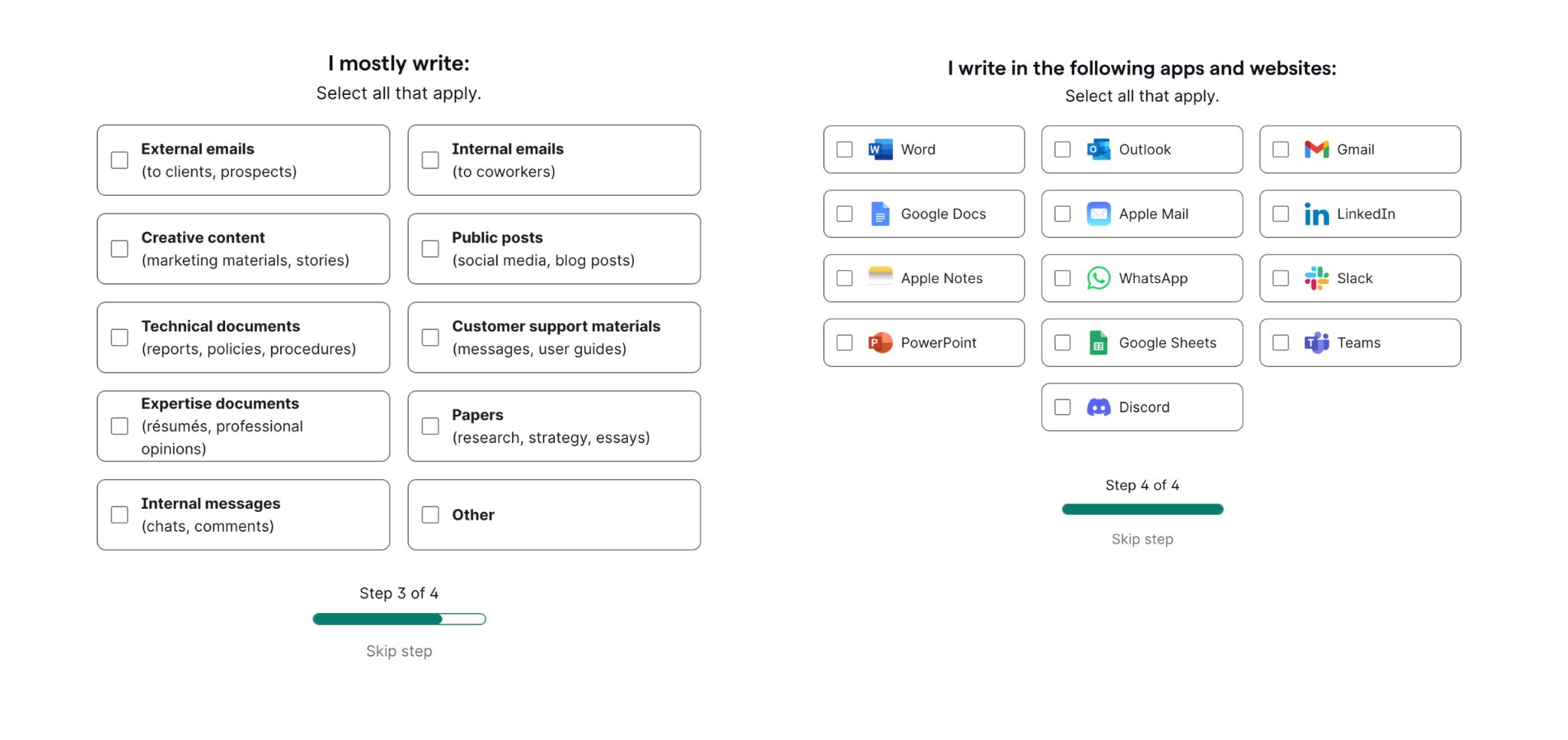Click the Google Sheets icon

click(x=1097, y=342)
